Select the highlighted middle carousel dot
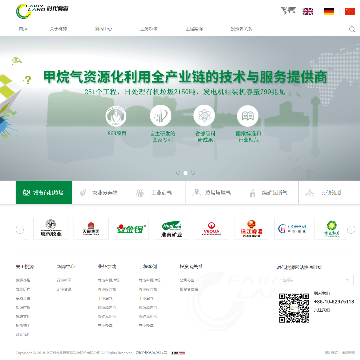This screenshot has height=360, width=360. tap(185, 173)
